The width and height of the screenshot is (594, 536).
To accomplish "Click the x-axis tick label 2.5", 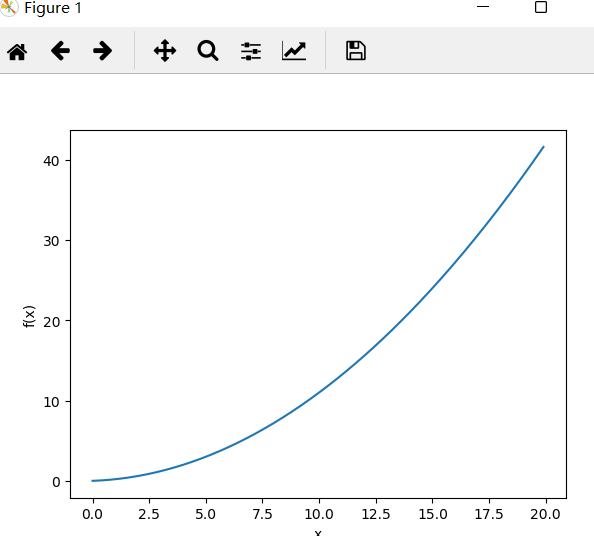I will [149, 514].
